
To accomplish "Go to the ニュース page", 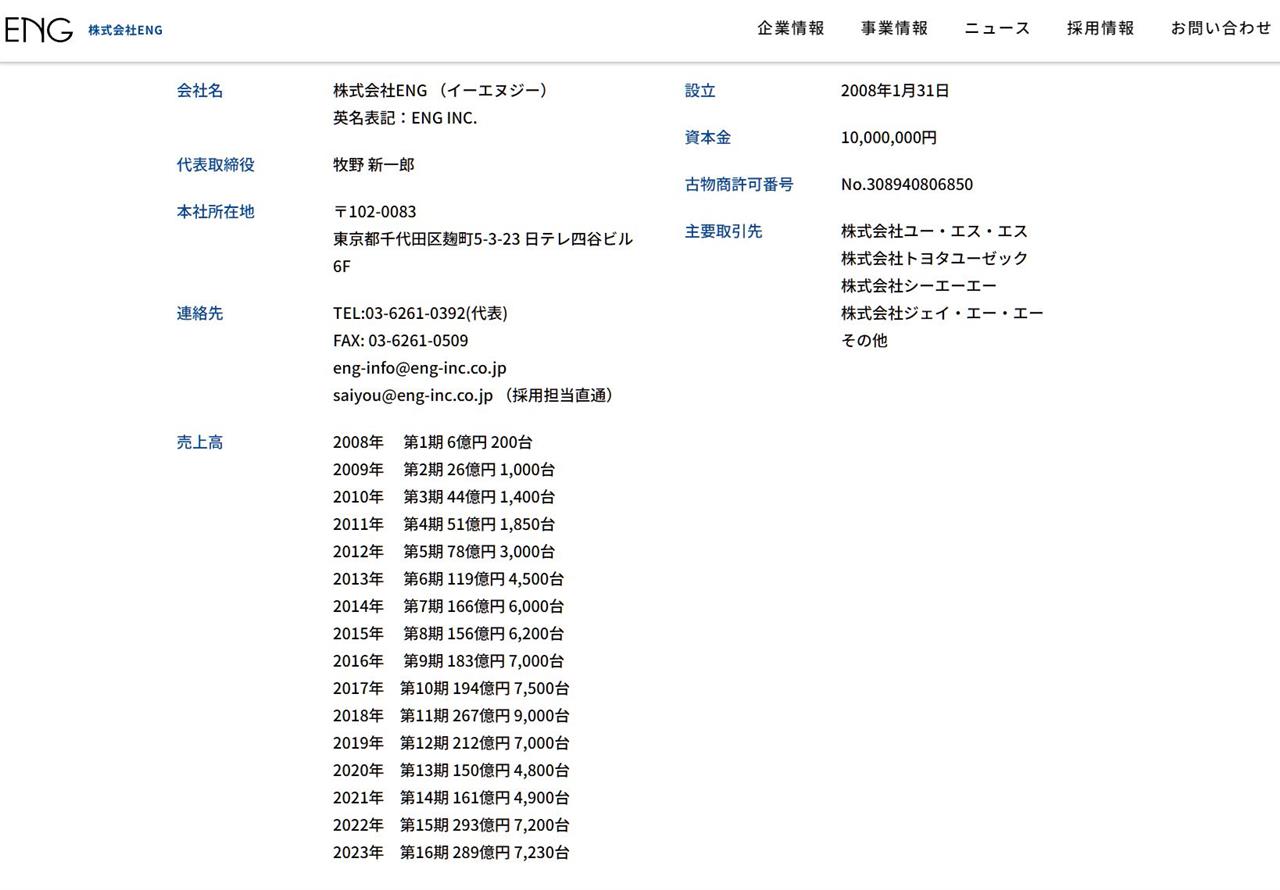I will click(997, 28).
